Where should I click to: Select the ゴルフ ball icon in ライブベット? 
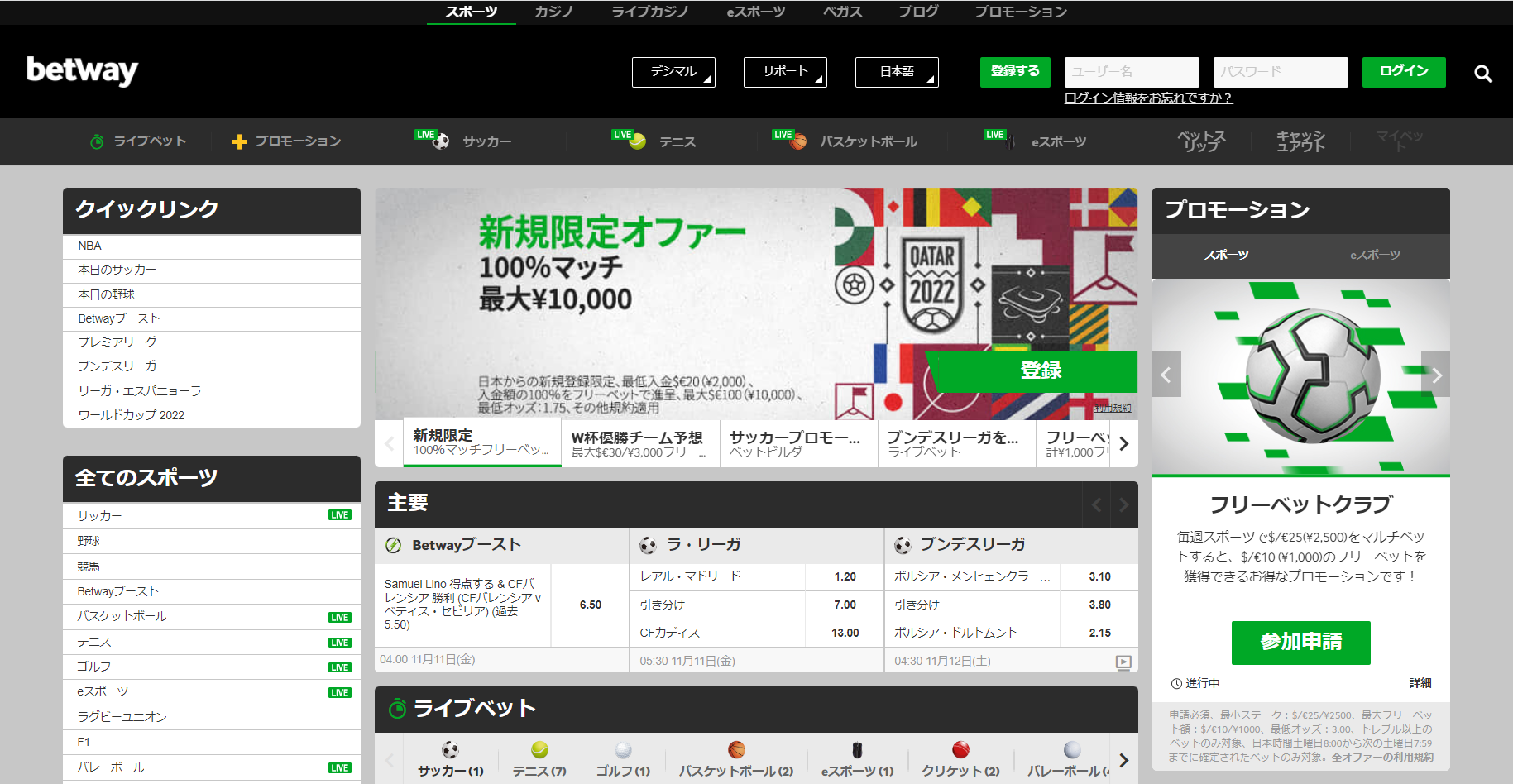pos(623,749)
